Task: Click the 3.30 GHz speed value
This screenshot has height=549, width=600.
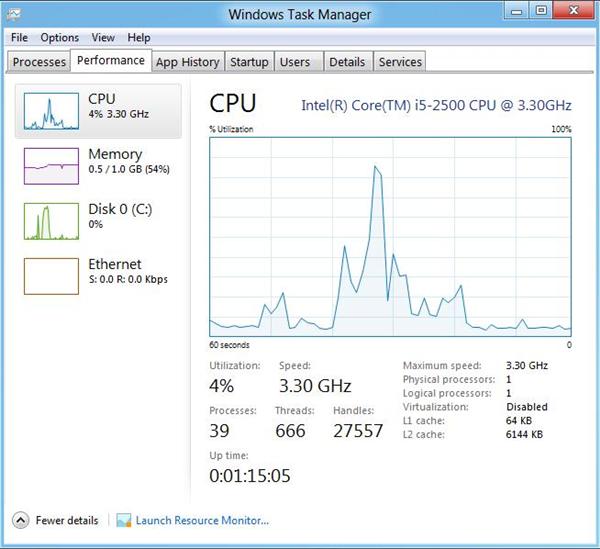Action: [x=315, y=386]
